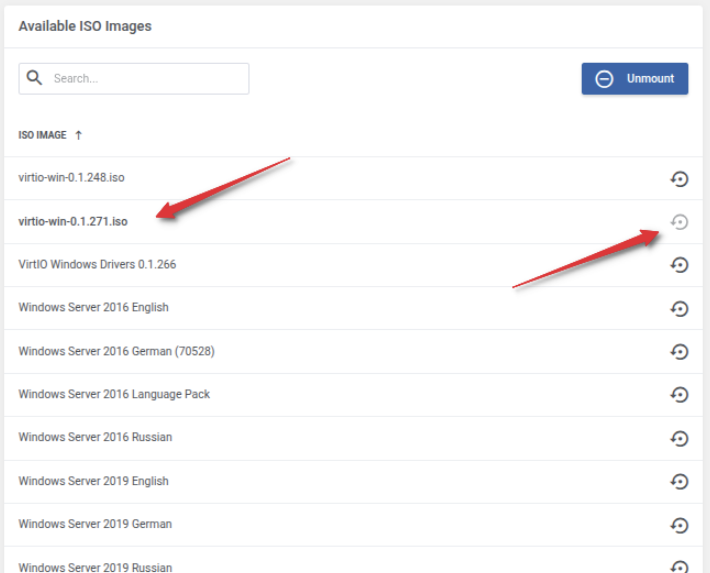Toggle sort direction arrow beside ISO IMAGE
The width and height of the screenshot is (710, 573).
[78, 135]
